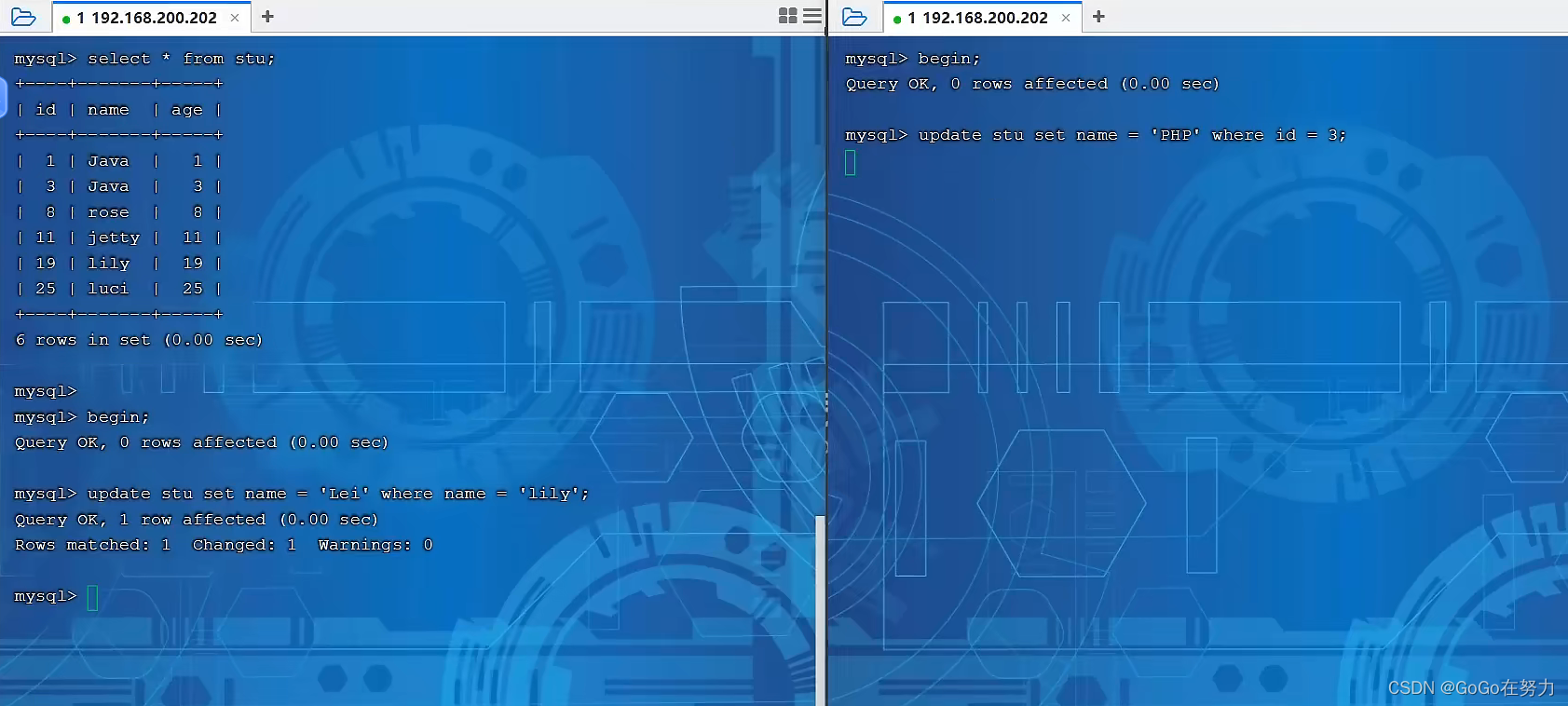Open the session folder icon in right pane

(x=854, y=17)
